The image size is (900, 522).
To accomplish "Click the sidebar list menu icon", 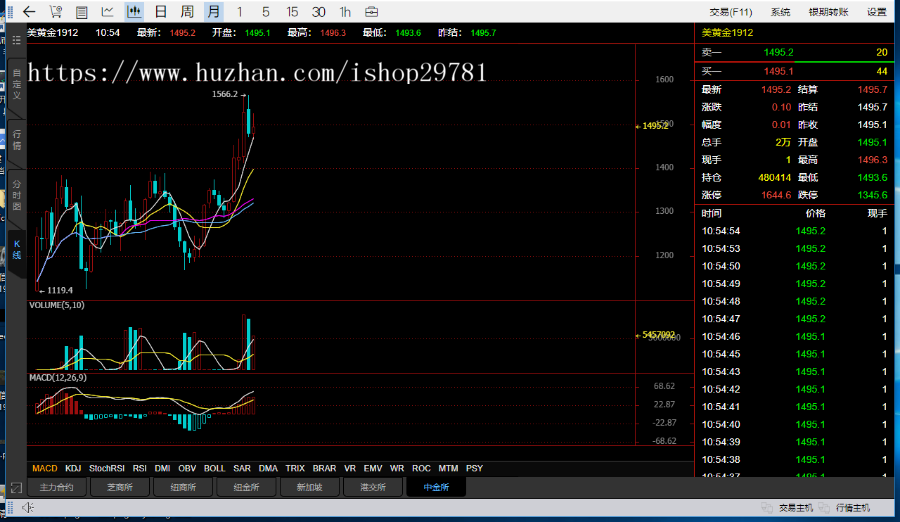I will (x=17, y=40).
